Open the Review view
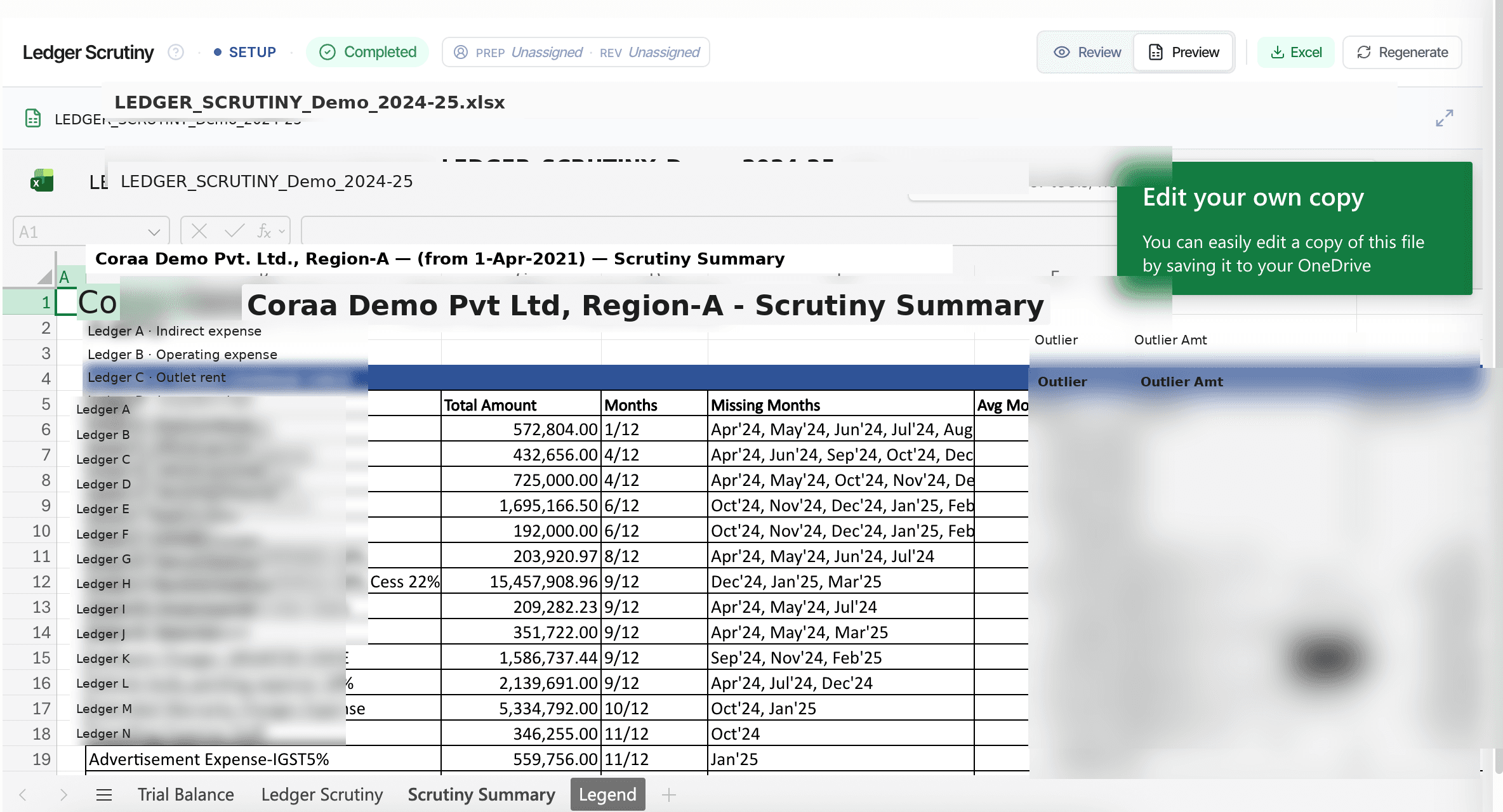The width and height of the screenshot is (1503, 812). 1087,52
